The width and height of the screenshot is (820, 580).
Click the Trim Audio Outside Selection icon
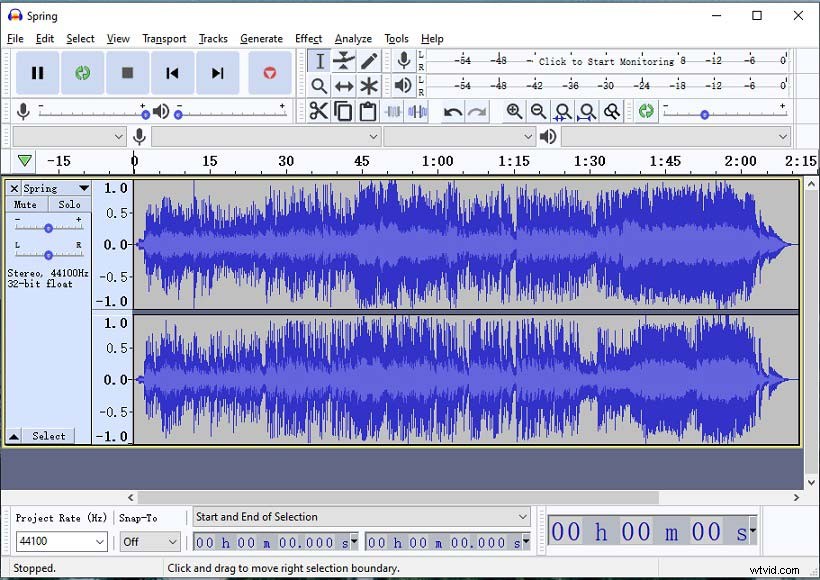pos(392,111)
